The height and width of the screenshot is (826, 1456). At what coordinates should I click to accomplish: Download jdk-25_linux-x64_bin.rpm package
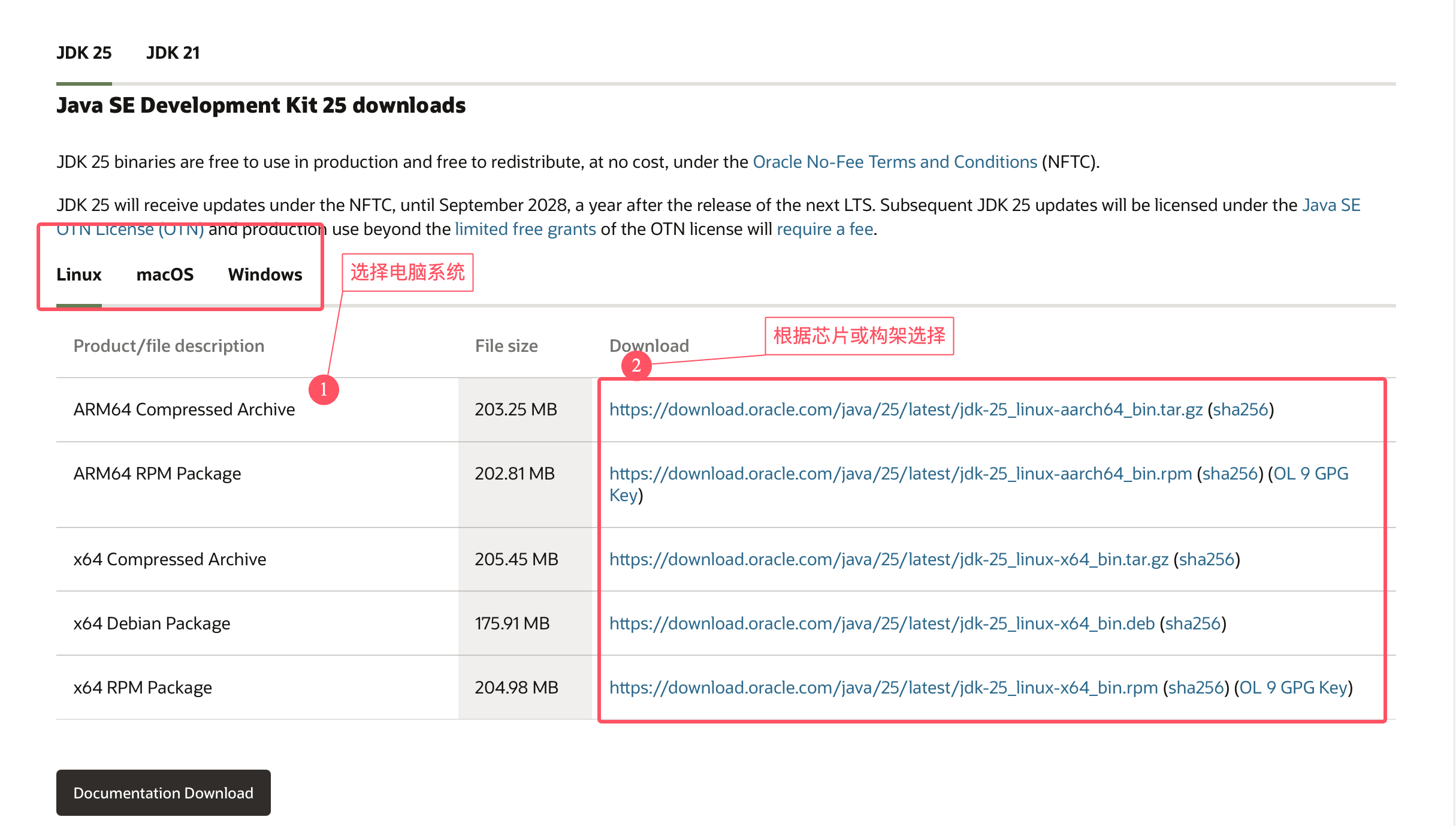(884, 688)
